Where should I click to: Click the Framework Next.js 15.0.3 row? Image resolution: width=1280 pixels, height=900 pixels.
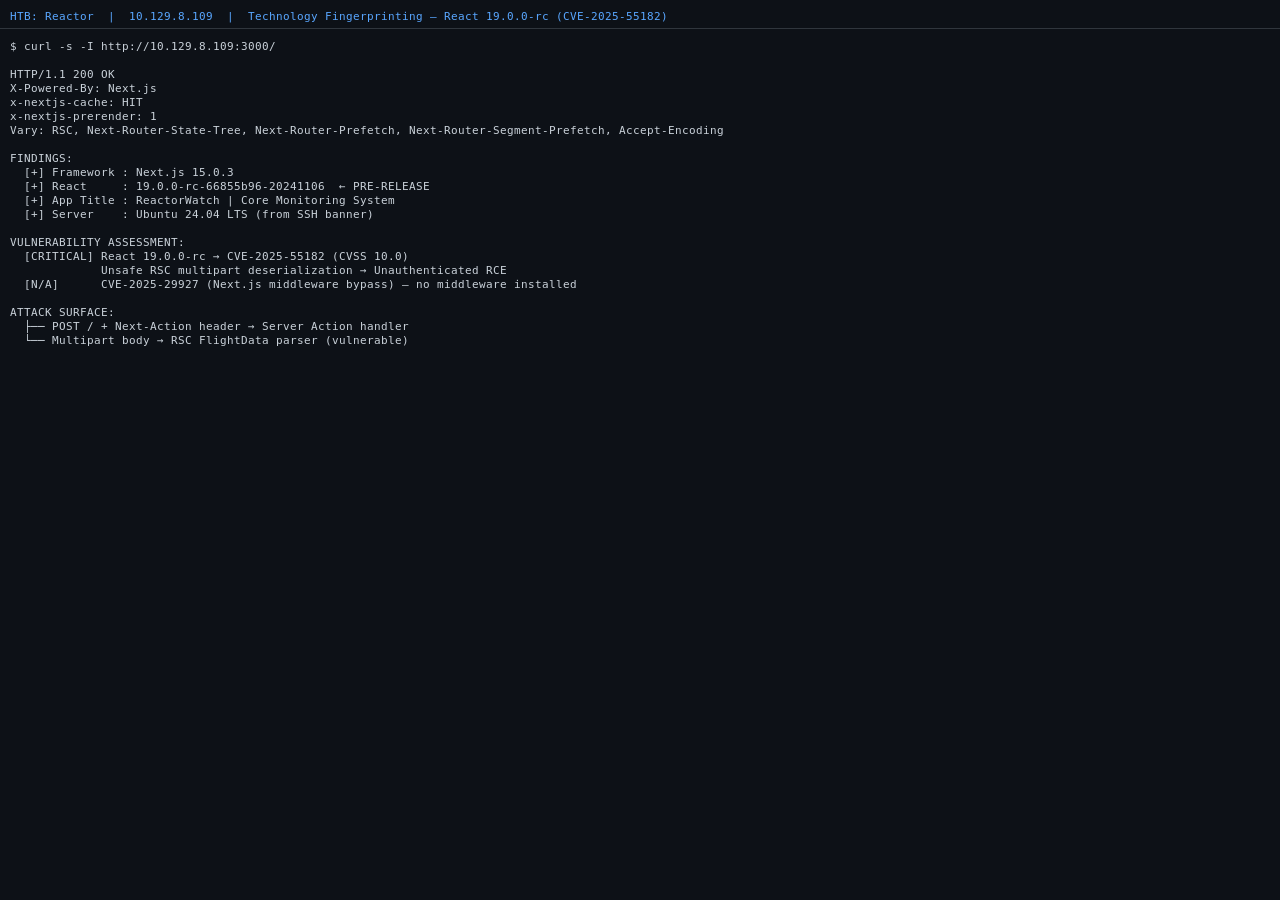129,172
